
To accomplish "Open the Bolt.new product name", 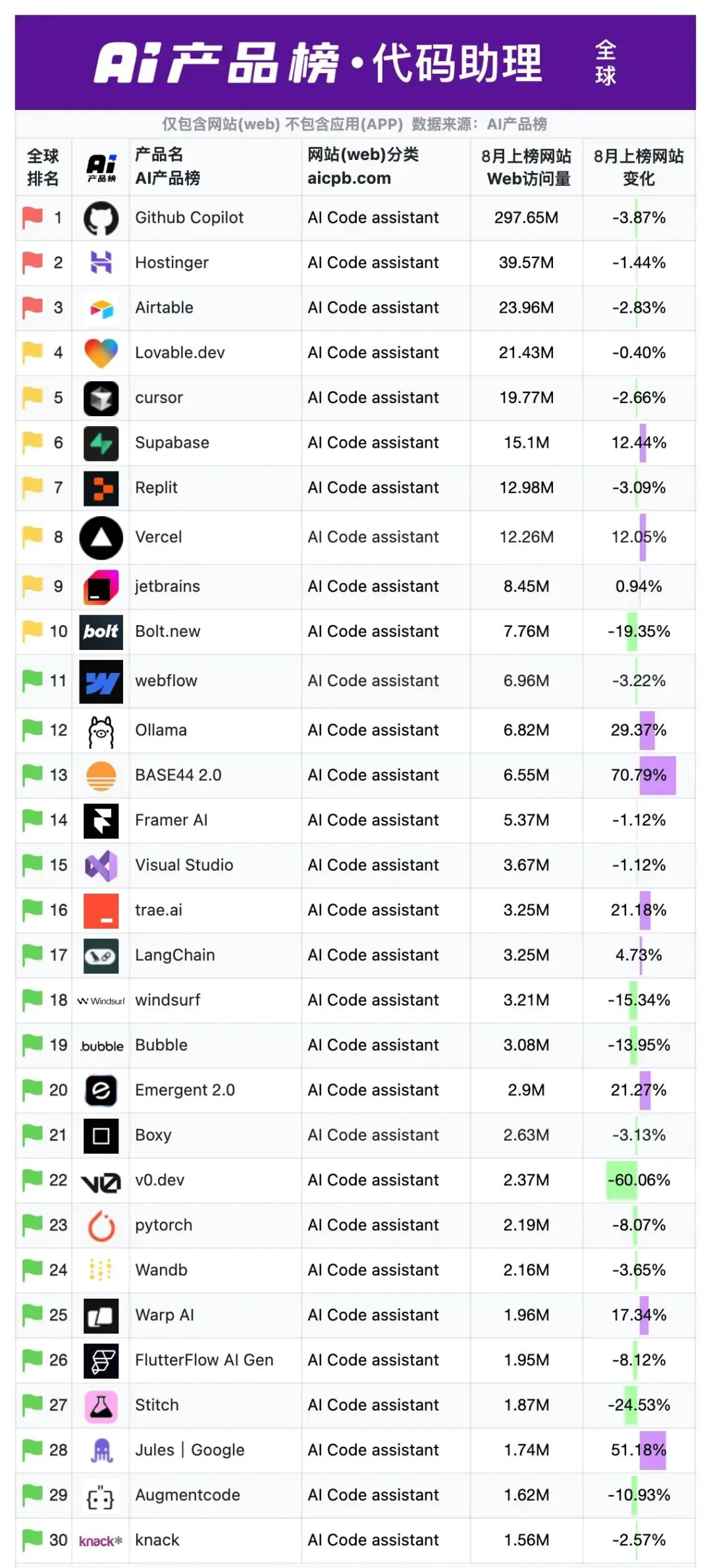I will 167,632.
